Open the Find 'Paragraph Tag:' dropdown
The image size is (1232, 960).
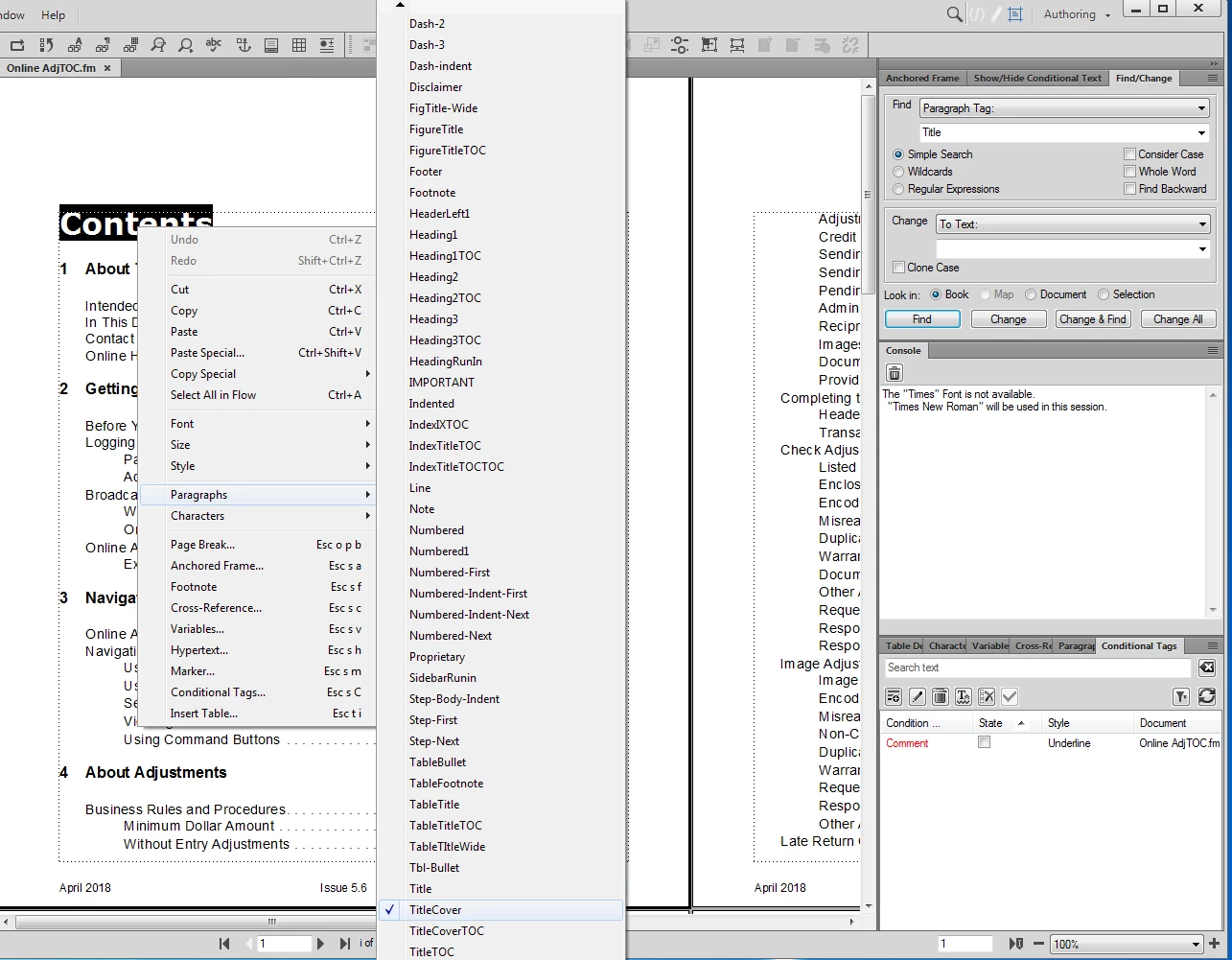pos(1064,108)
